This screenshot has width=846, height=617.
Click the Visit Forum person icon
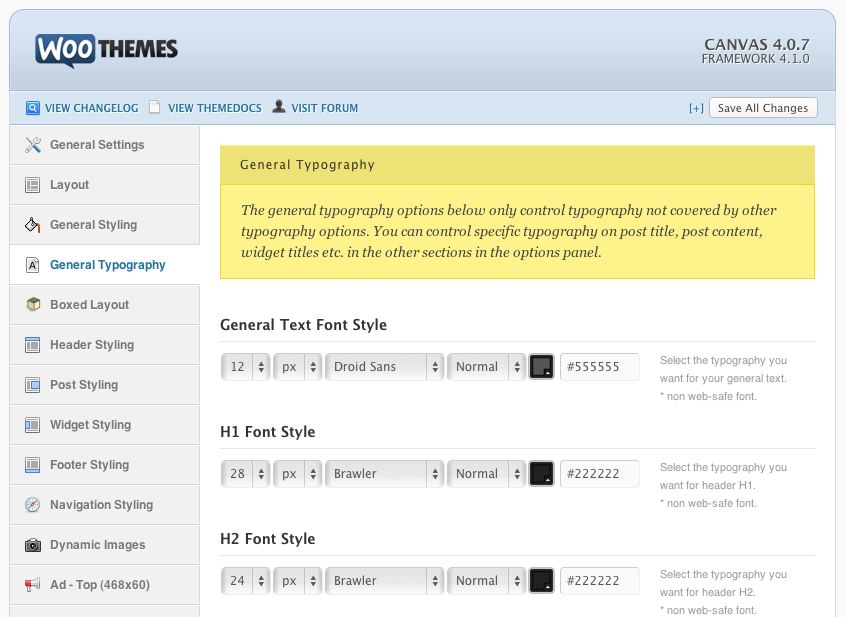pos(279,106)
